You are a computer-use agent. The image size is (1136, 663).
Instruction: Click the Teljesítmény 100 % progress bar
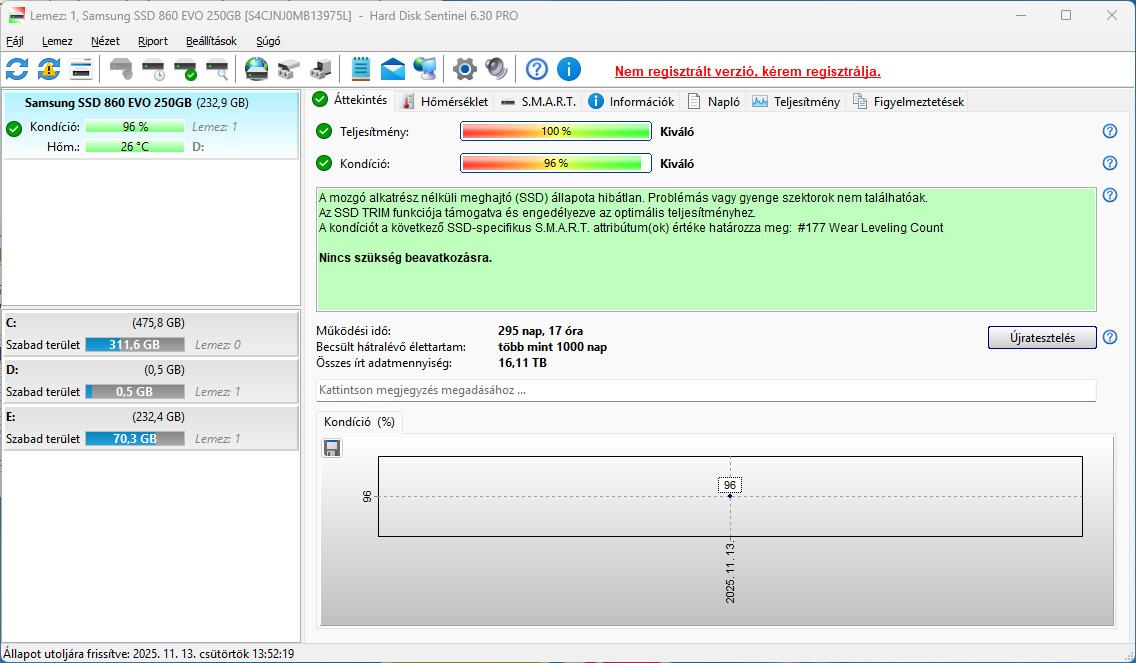[x=556, y=131]
